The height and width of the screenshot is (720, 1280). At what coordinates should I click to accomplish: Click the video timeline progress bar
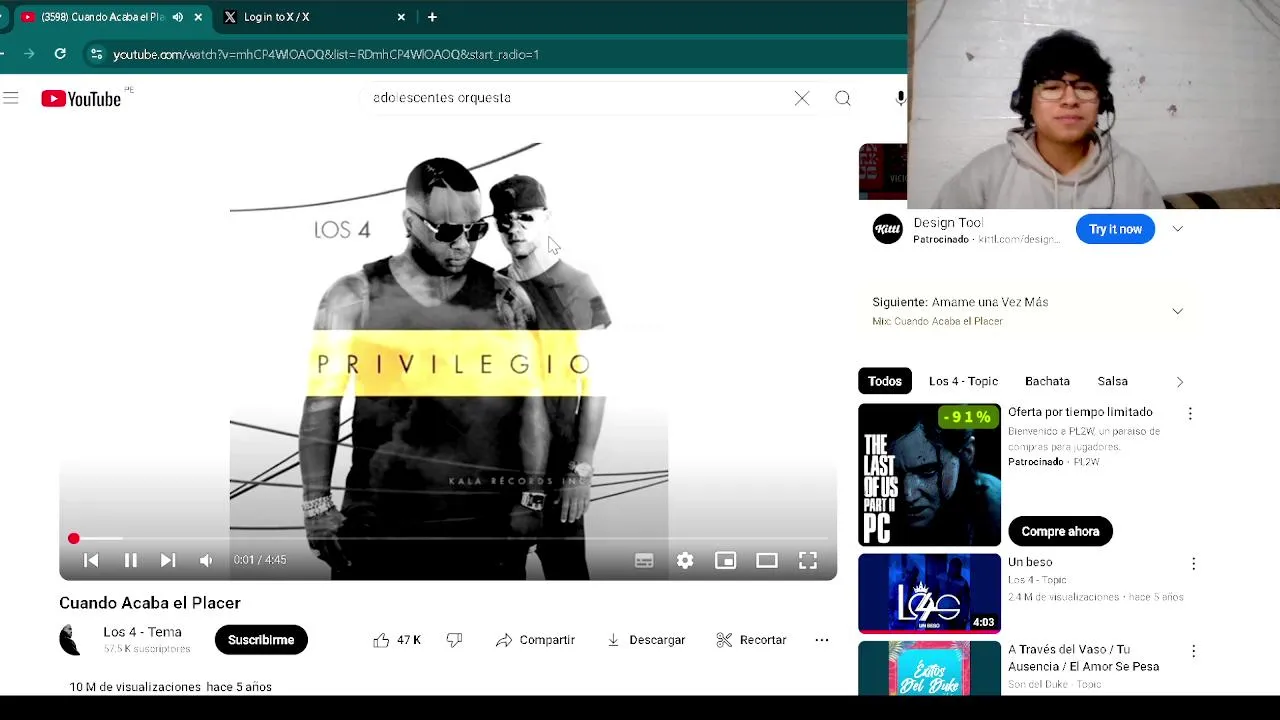pyautogui.click(x=448, y=538)
